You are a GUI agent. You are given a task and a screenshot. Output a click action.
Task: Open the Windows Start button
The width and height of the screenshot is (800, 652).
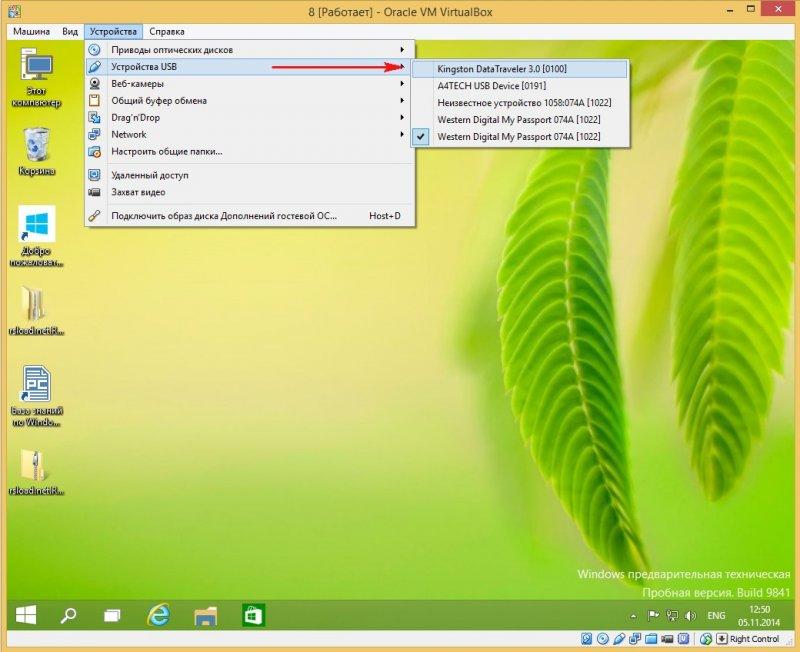(26, 615)
